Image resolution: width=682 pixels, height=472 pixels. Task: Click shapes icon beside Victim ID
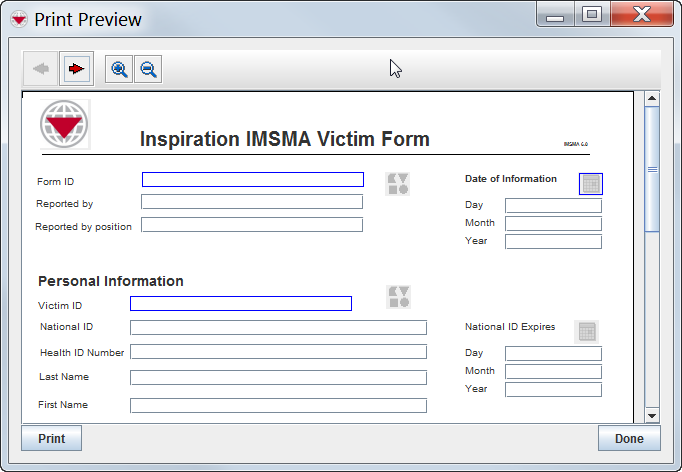tap(399, 297)
